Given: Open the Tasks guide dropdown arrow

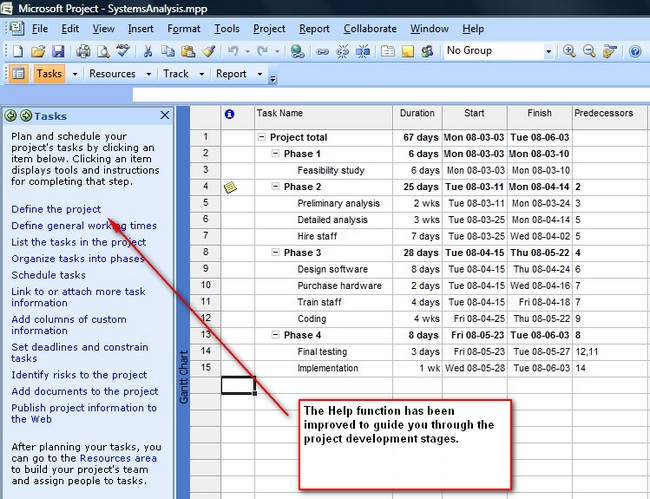Looking at the screenshot, I should pos(75,74).
